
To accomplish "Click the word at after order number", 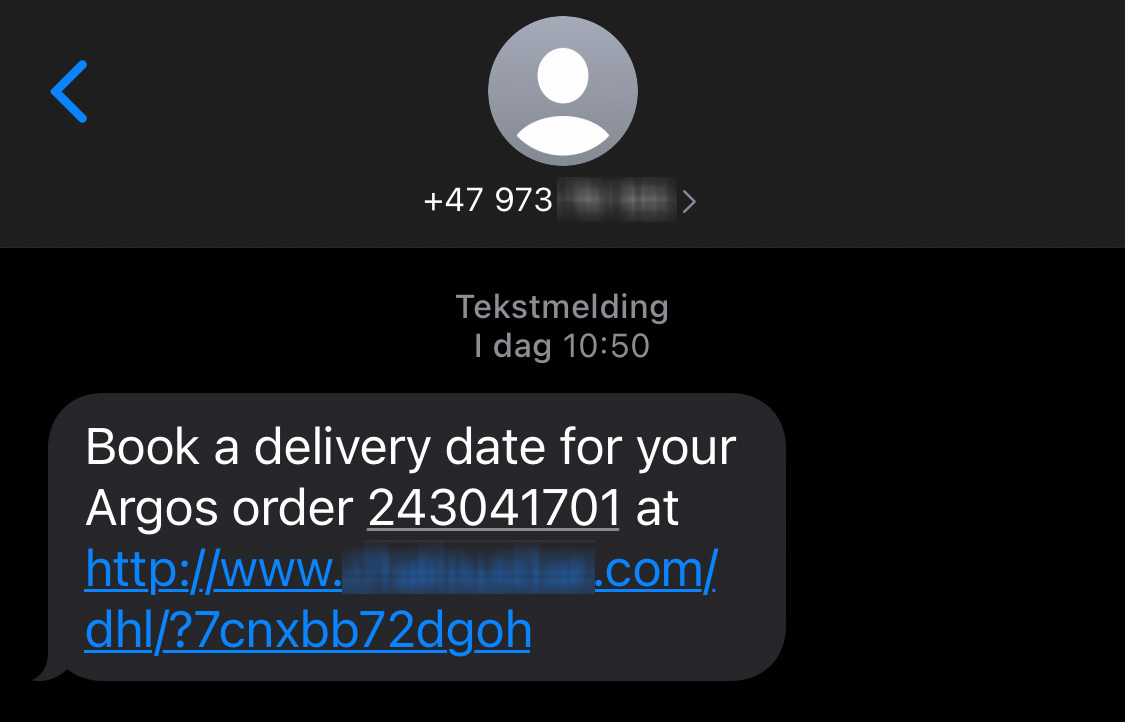I will pyautogui.click(x=657, y=508).
